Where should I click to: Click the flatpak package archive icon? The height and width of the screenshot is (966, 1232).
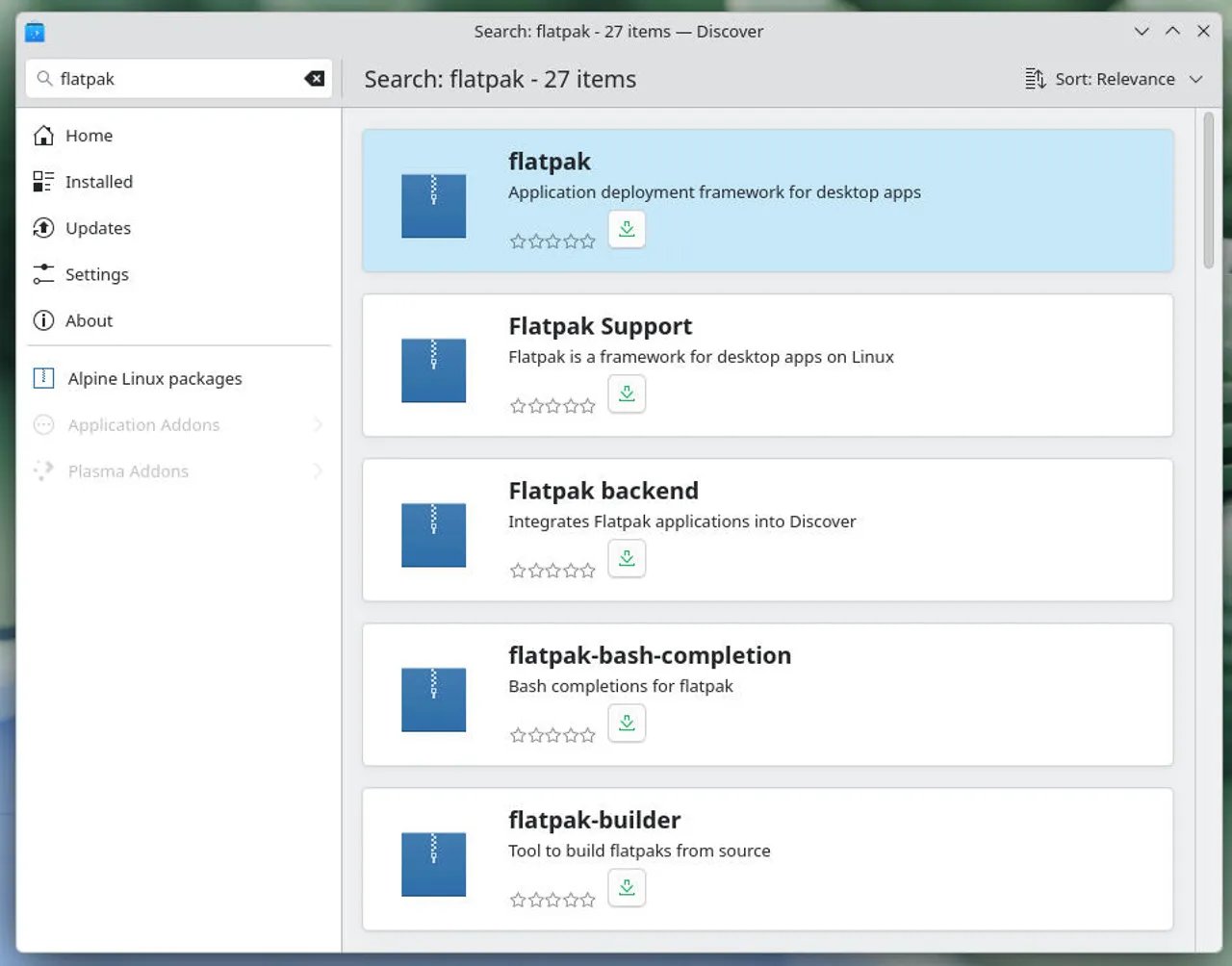tap(433, 206)
